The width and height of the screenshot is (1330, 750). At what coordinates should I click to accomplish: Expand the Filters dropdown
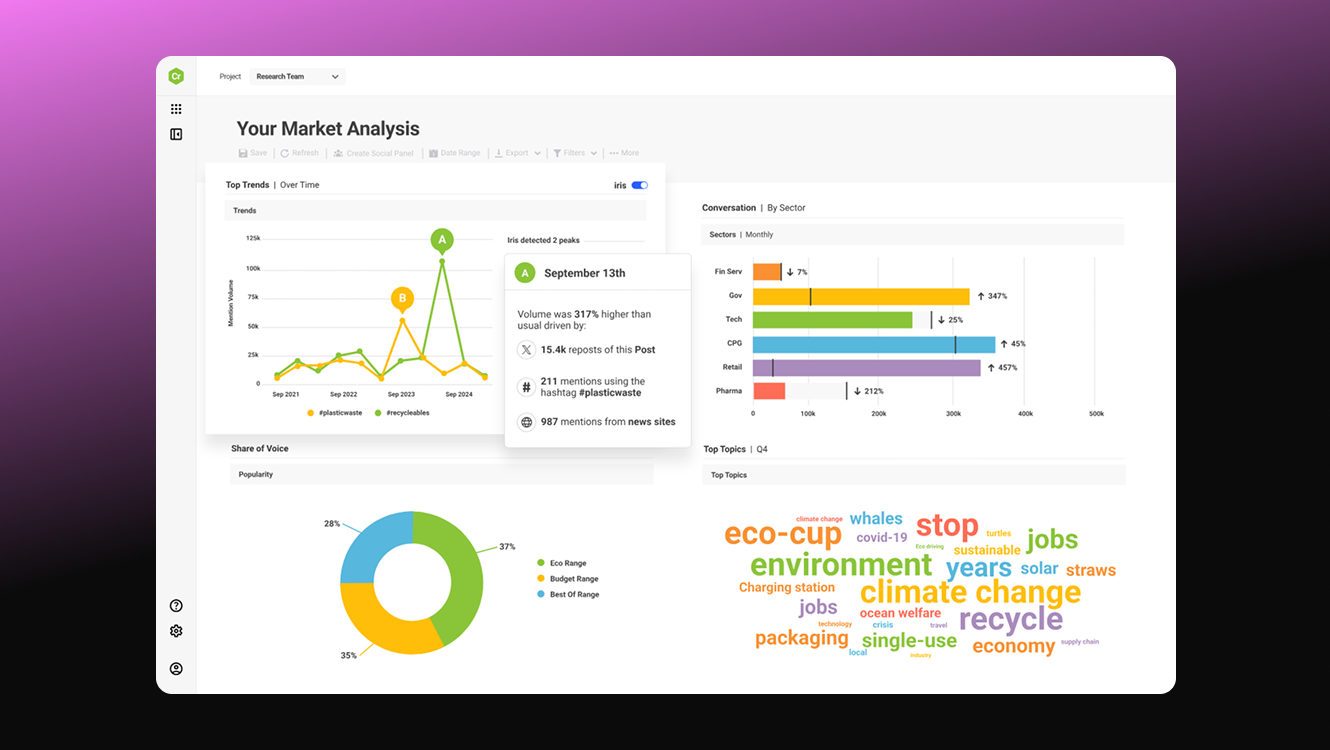coord(575,153)
